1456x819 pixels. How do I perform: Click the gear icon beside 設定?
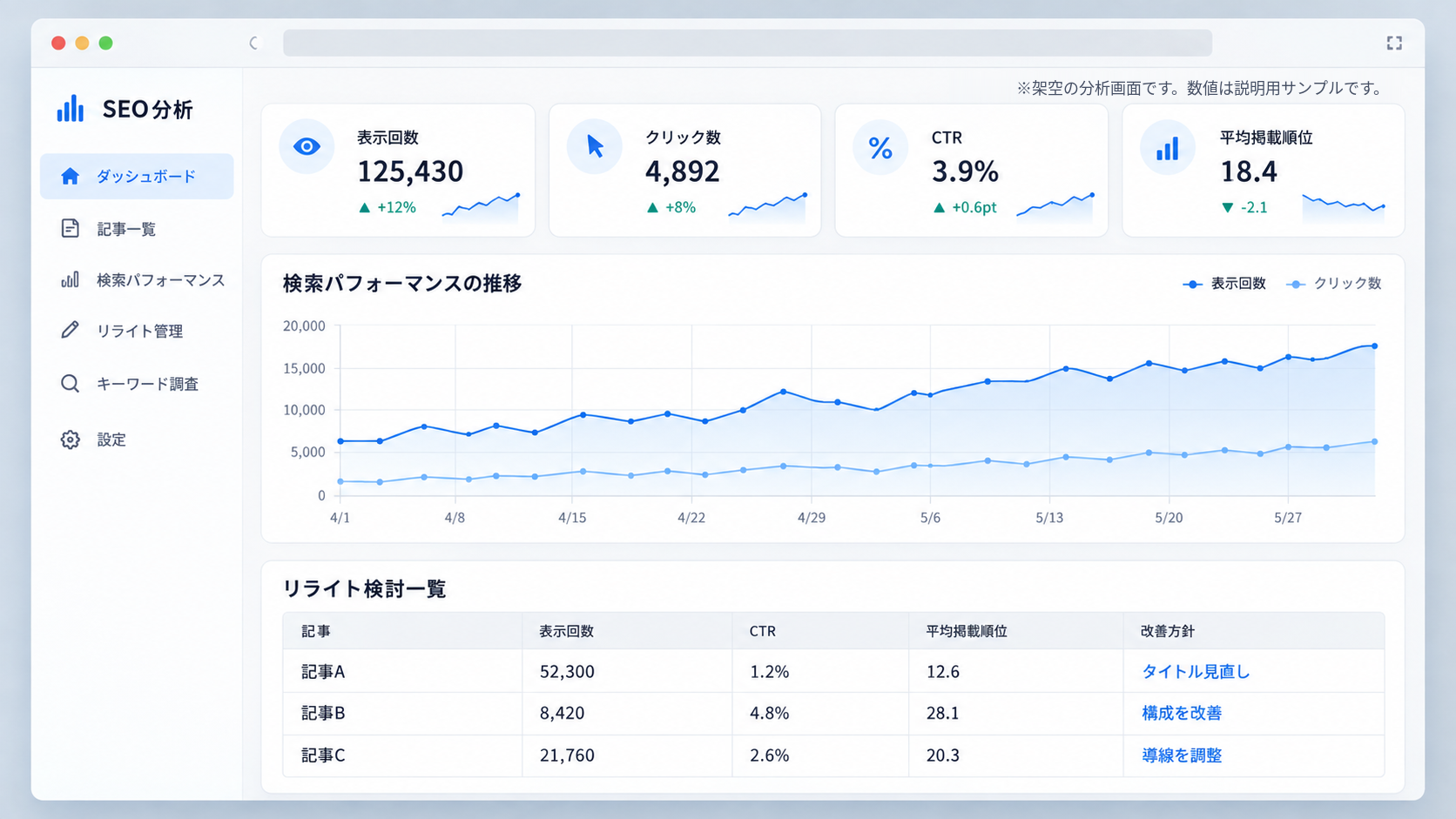point(71,440)
